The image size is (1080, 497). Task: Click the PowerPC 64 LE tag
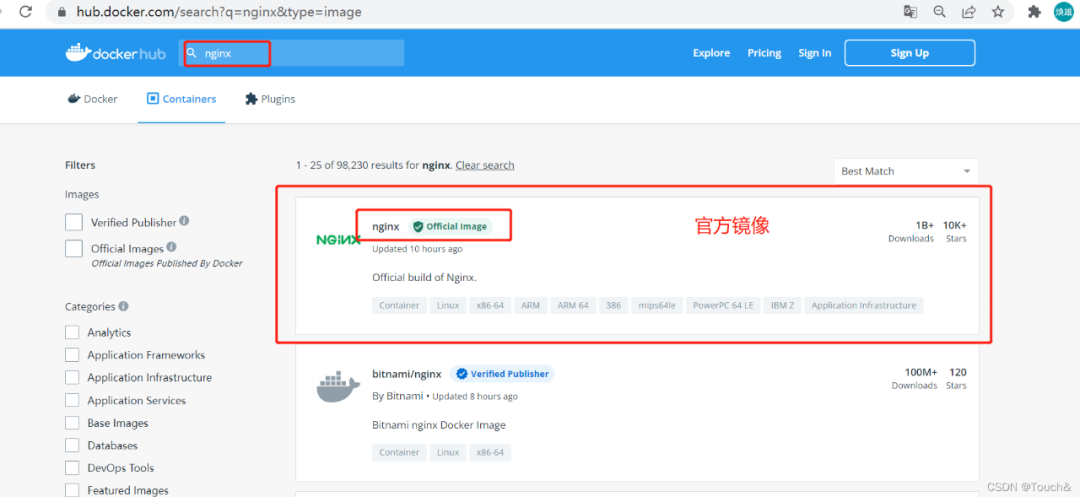point(723,305)
